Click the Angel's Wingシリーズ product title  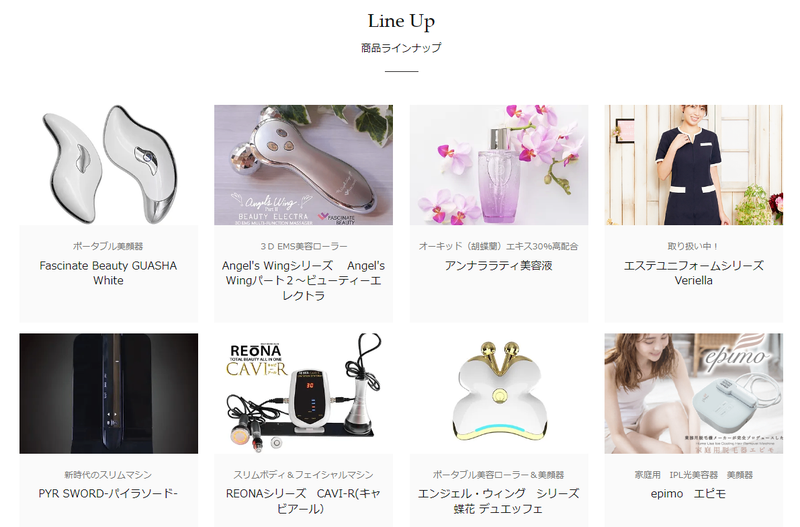304,281
